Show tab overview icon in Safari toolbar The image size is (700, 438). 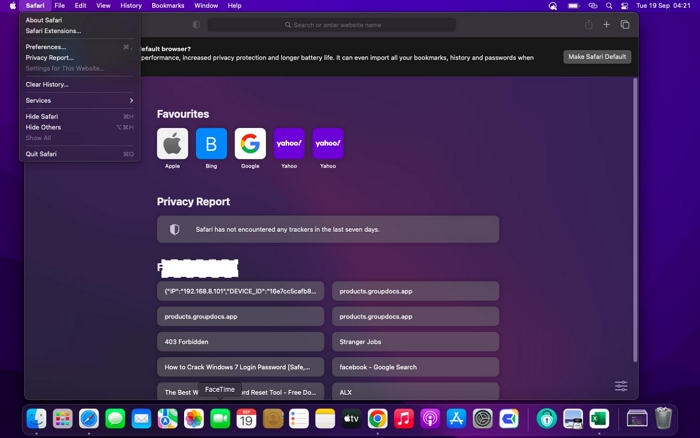coord(625,25)
